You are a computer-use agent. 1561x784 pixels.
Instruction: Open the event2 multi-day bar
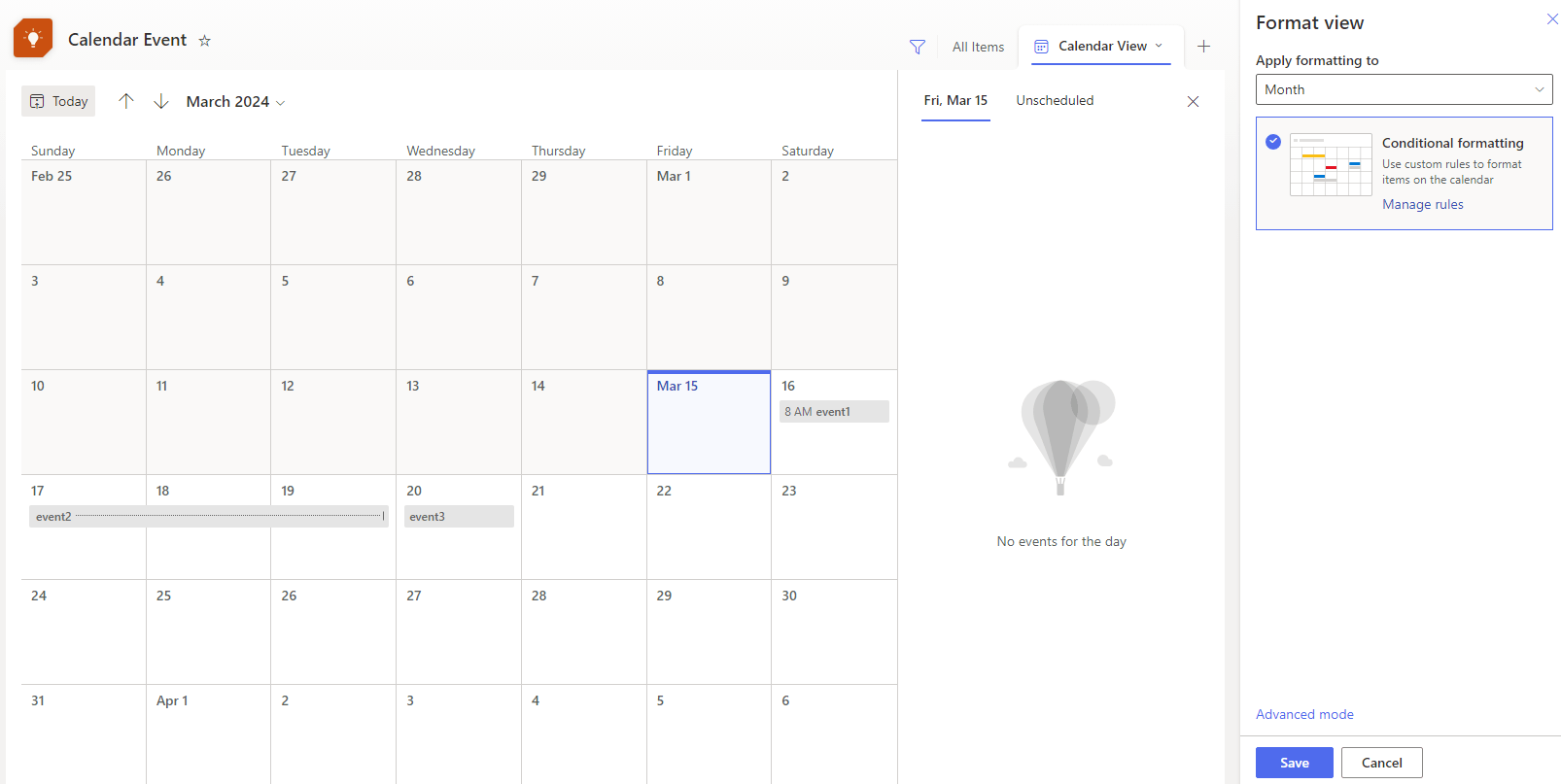point(209,517)
